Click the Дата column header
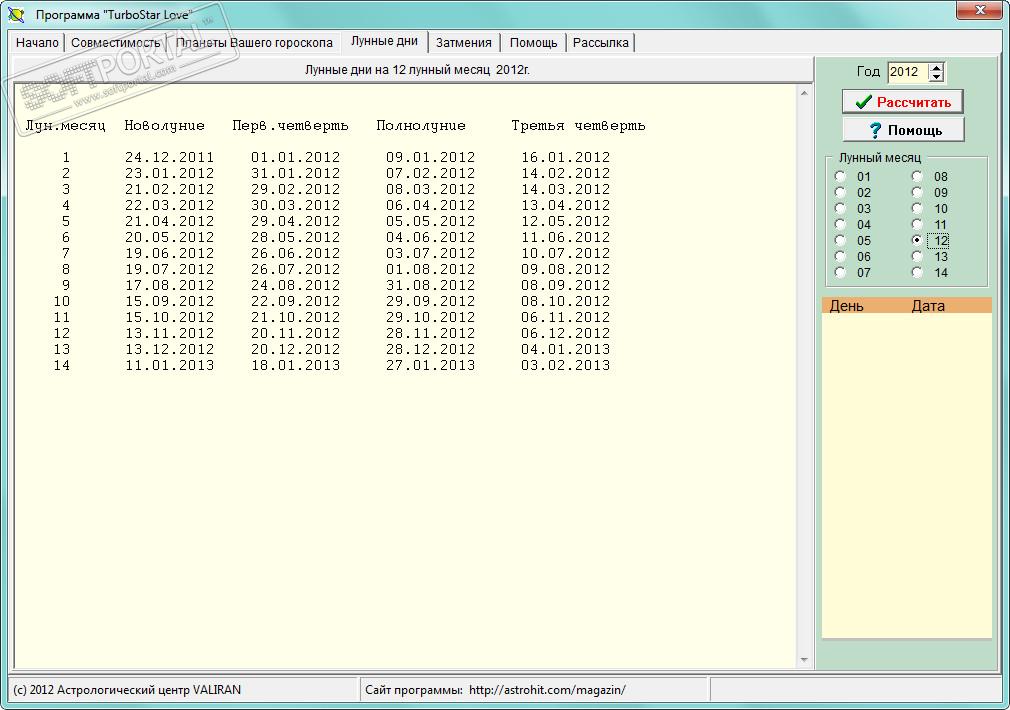Viewport: 1010px width, 710px height. [928, 306]
